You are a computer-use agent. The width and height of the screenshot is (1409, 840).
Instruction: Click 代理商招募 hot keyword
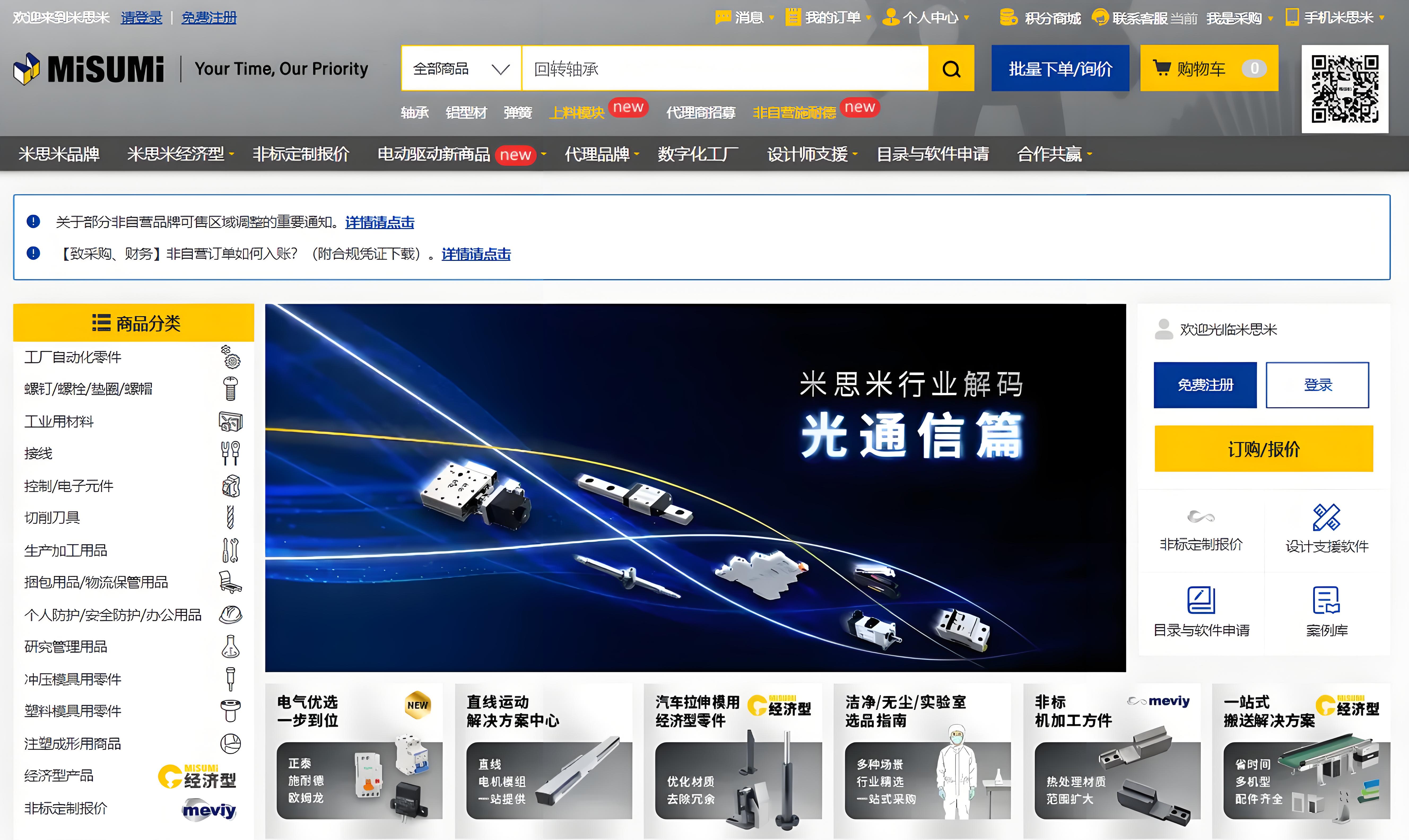coord(701,113)
